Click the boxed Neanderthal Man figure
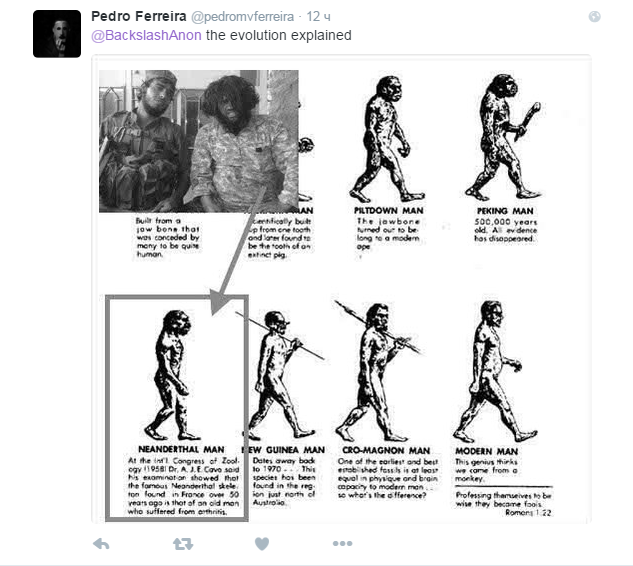 coord(176,408)
